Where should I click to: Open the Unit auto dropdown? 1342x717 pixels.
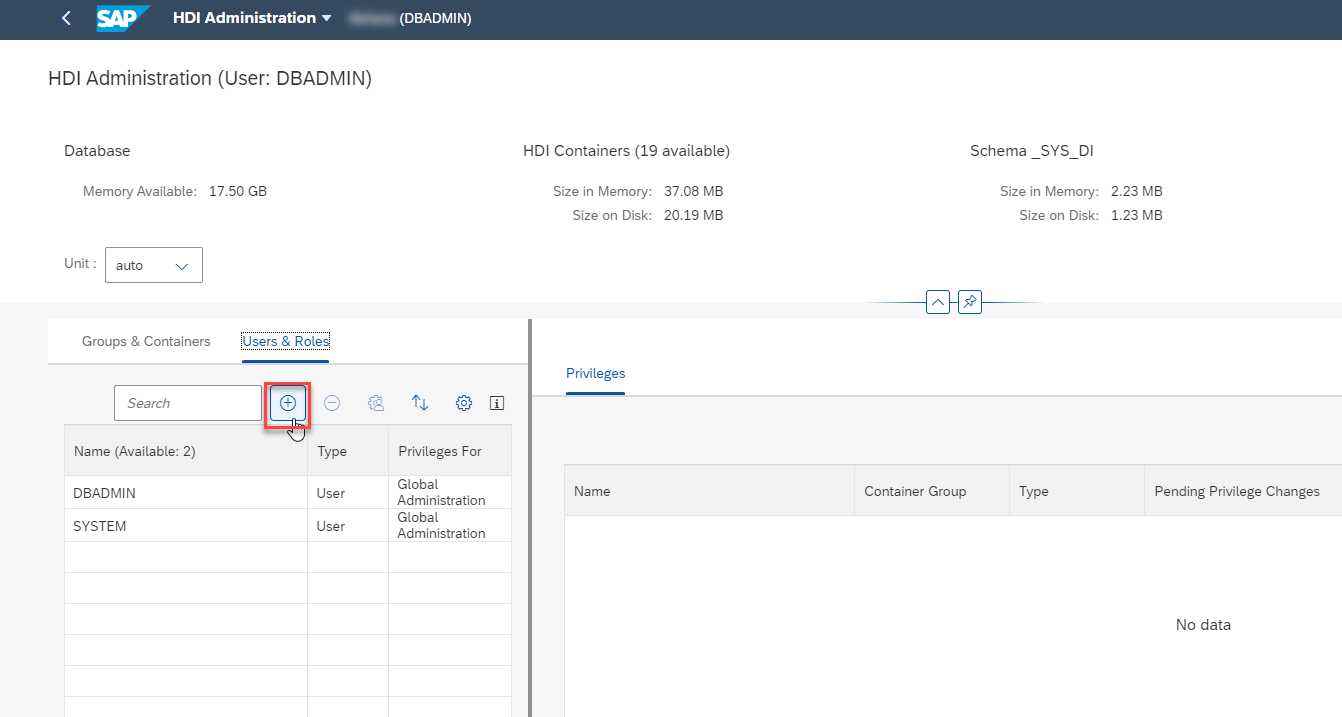(154, 265)
